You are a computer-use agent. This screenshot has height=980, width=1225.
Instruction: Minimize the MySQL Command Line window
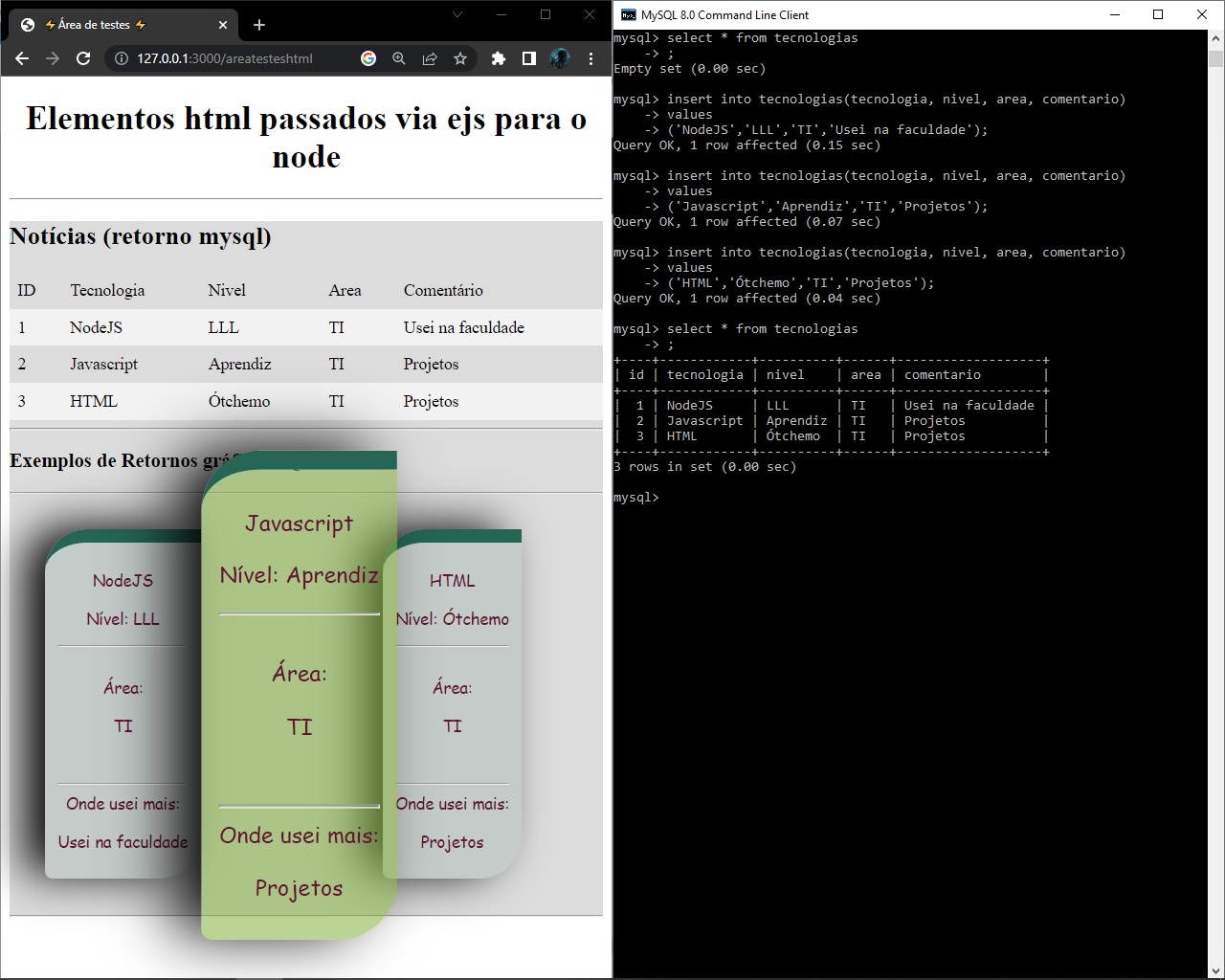tap(1115, 14)
